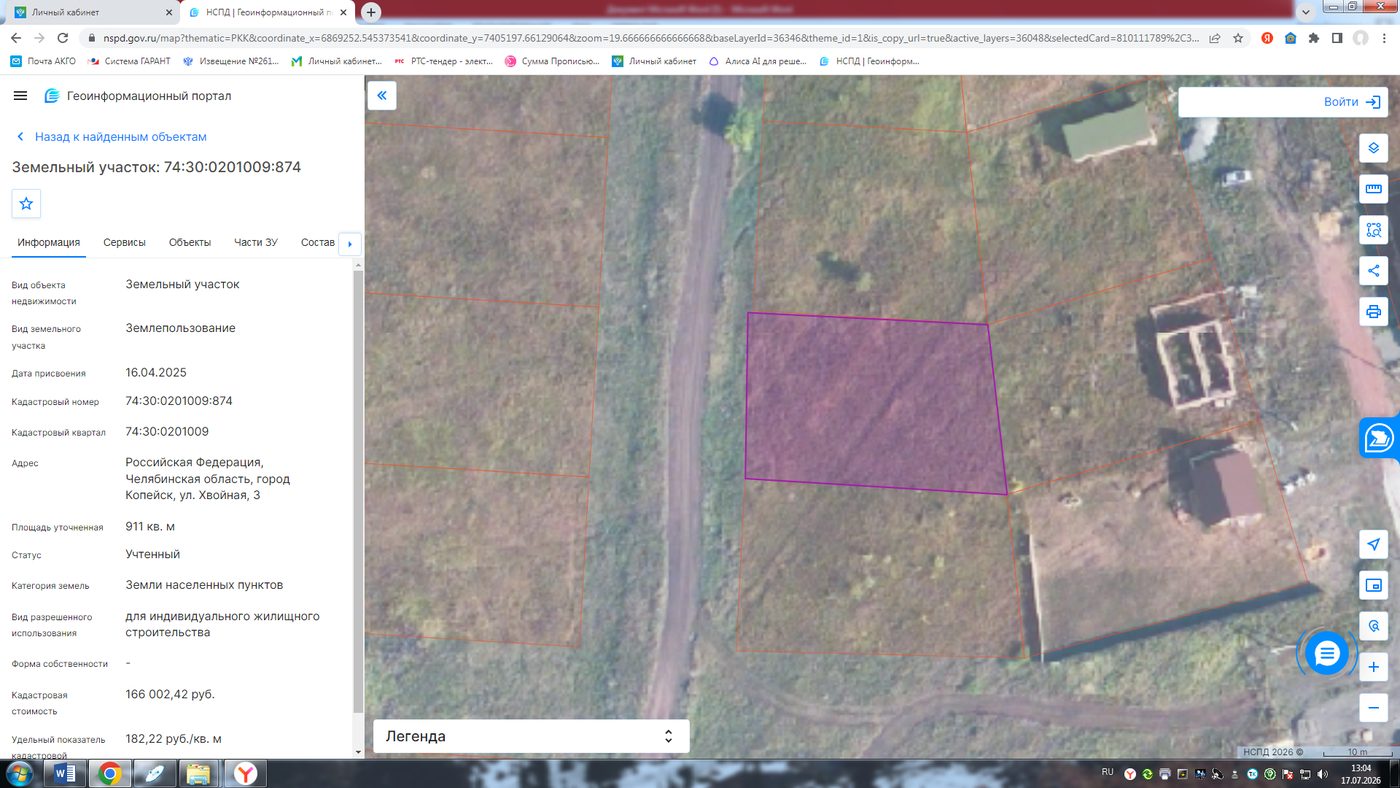Center the map on my location

coord(1373,544)
